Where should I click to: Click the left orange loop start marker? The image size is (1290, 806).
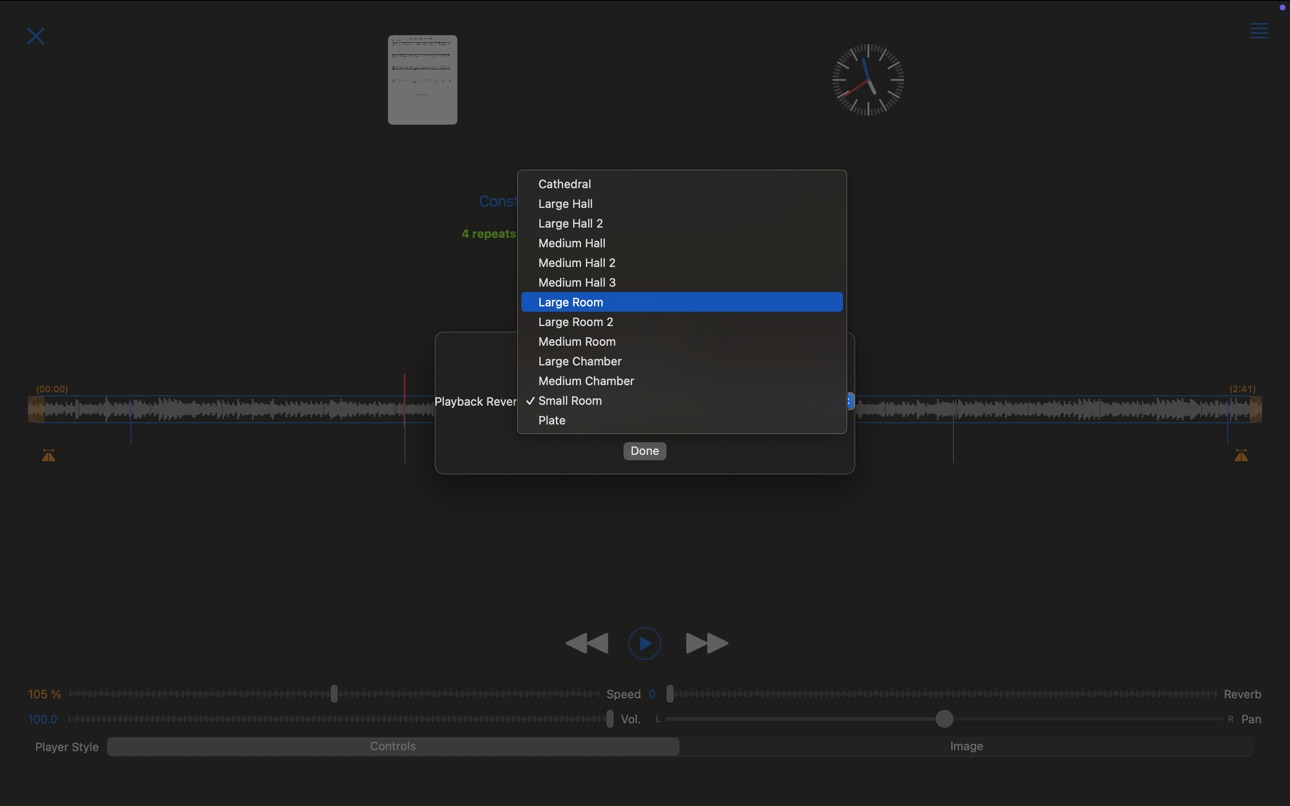[x=48, y=456]
